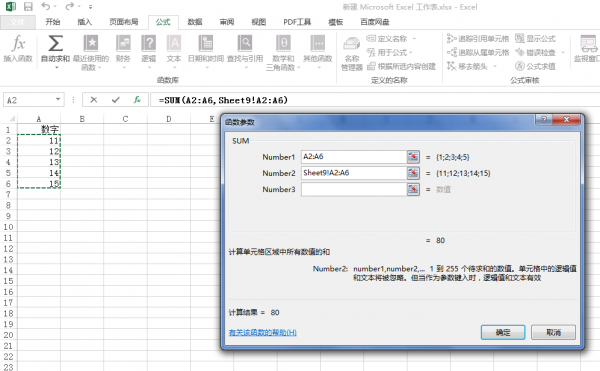Click Error Checking (错误检查)
The height and width of the screenshot is (371, 600).
535,52
